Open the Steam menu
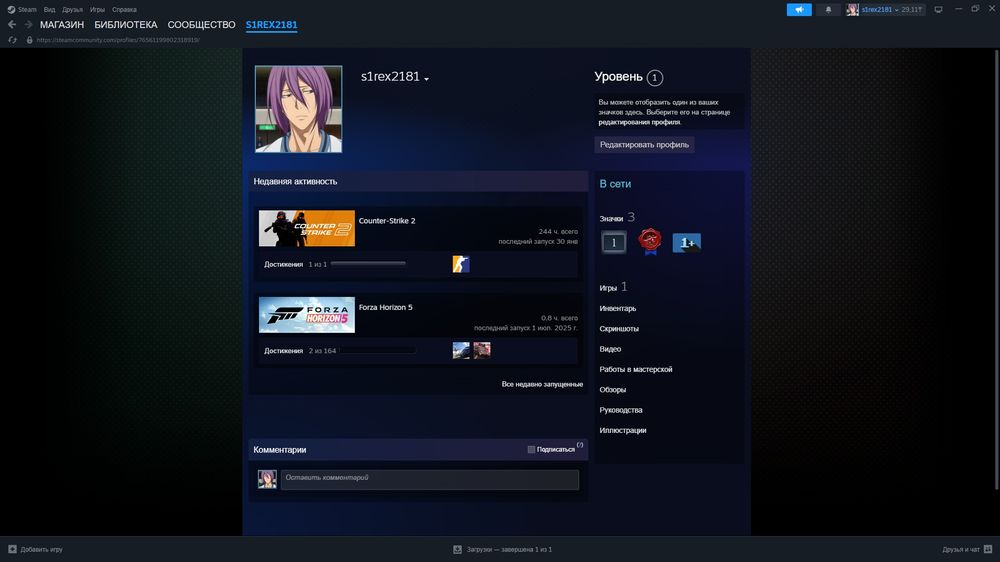Viewport: 1000px width, 562px height. click(27, 10)
